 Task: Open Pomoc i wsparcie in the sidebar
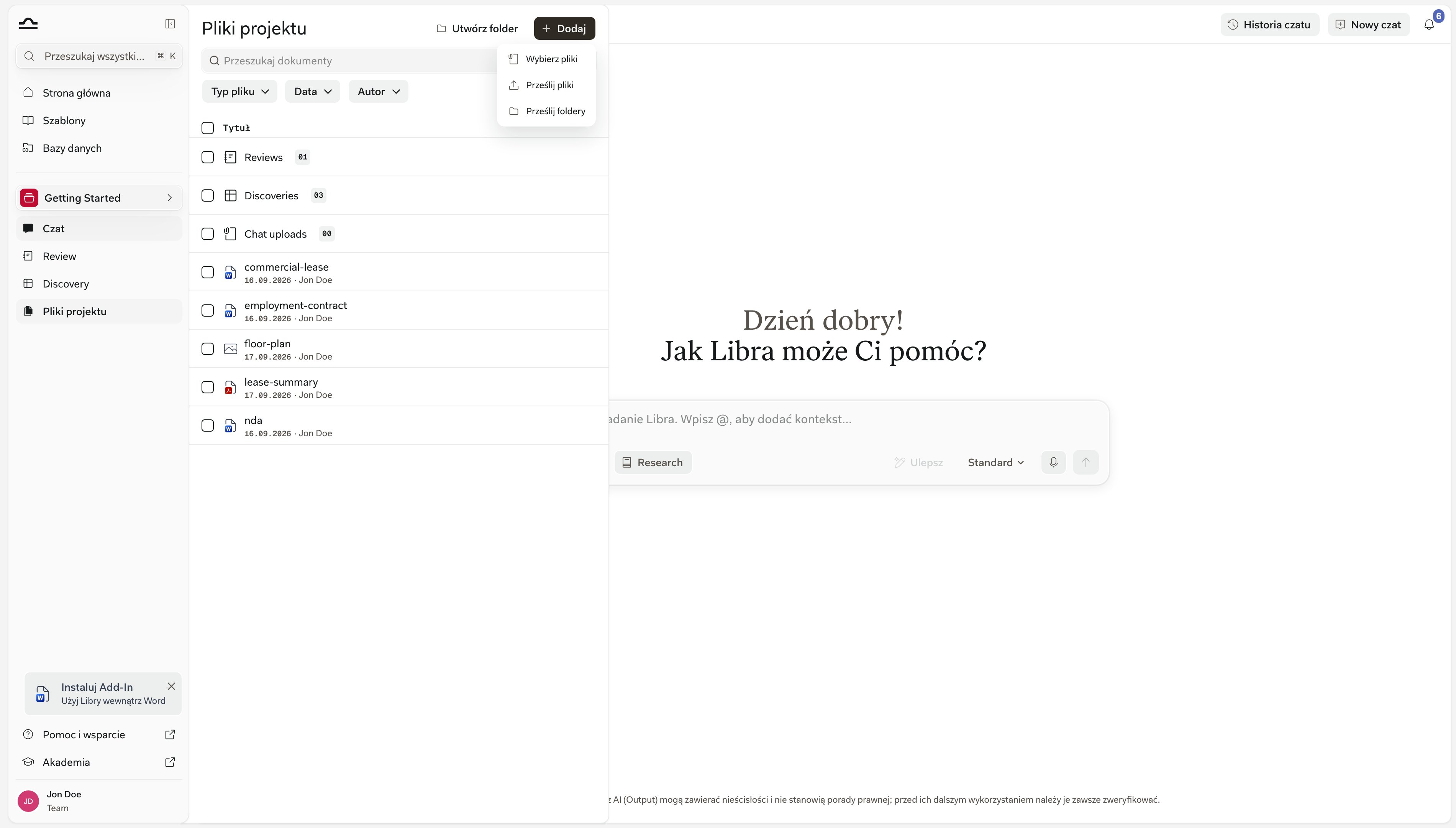click(x=99, y=734)
